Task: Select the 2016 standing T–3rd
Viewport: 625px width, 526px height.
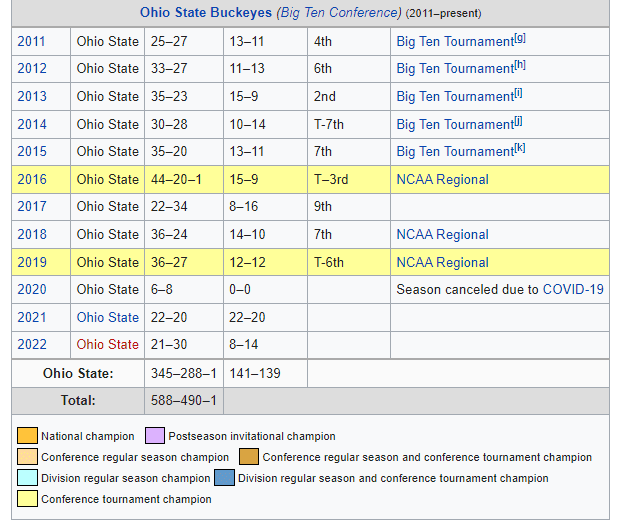Action: coord(331,179)
